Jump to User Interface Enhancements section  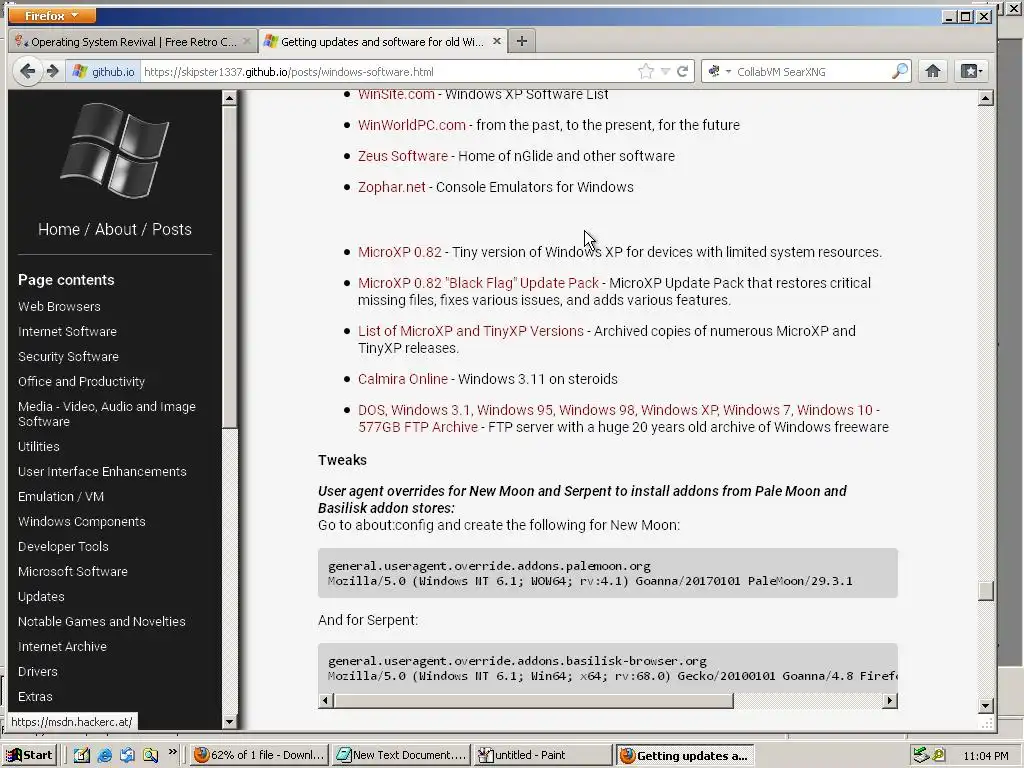tap(102, 472)
